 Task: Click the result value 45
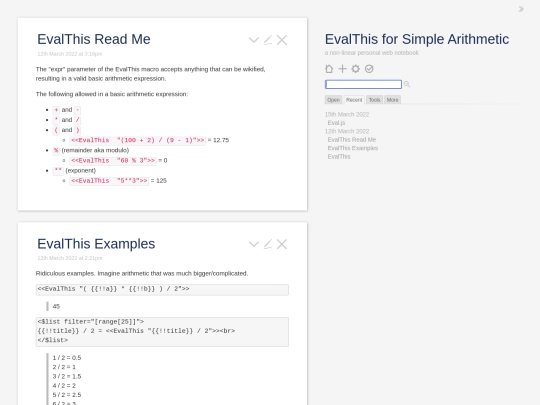(56, 306)
